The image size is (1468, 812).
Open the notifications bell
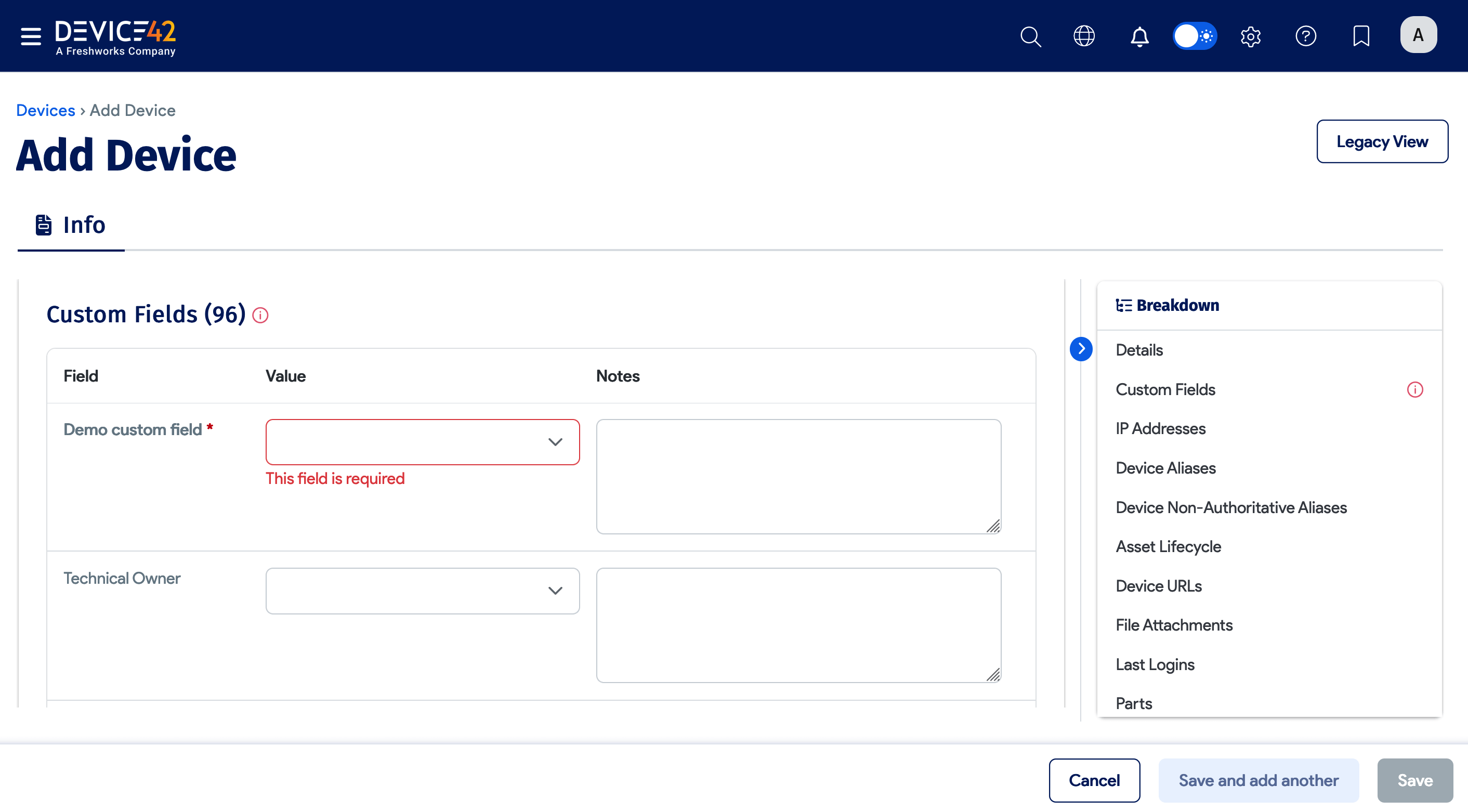[x=1139, y=36]
